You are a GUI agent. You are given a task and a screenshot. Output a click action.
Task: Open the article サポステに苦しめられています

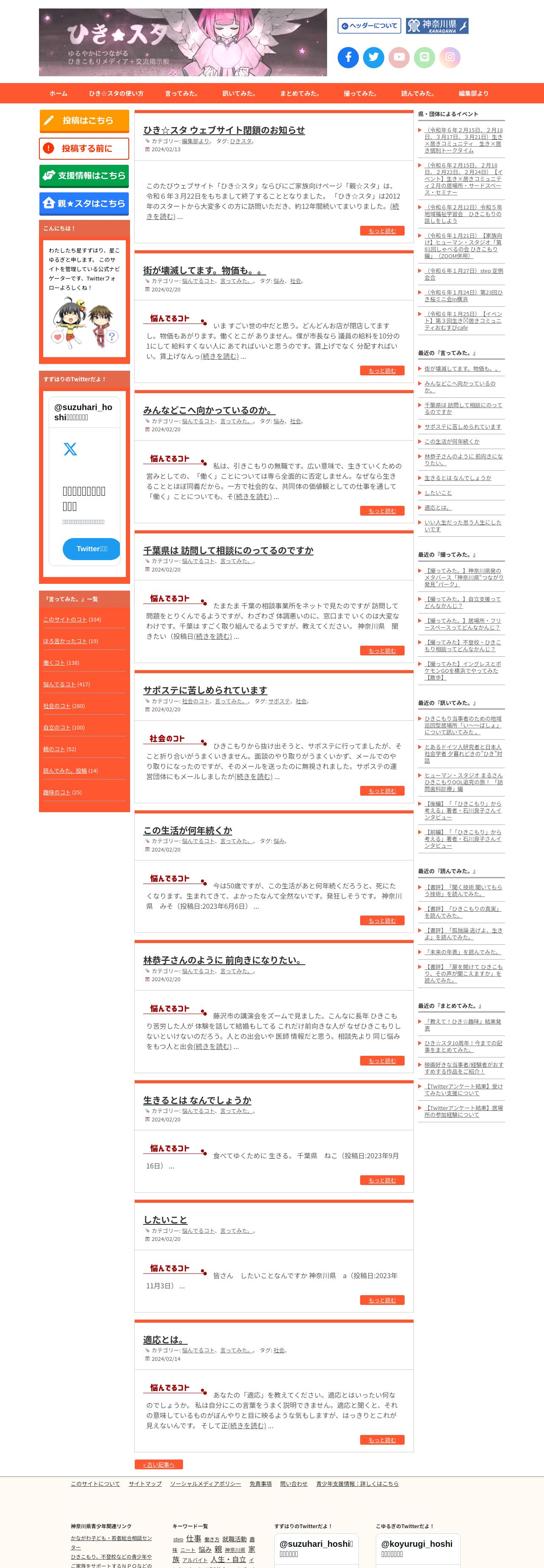coord(205,690)
